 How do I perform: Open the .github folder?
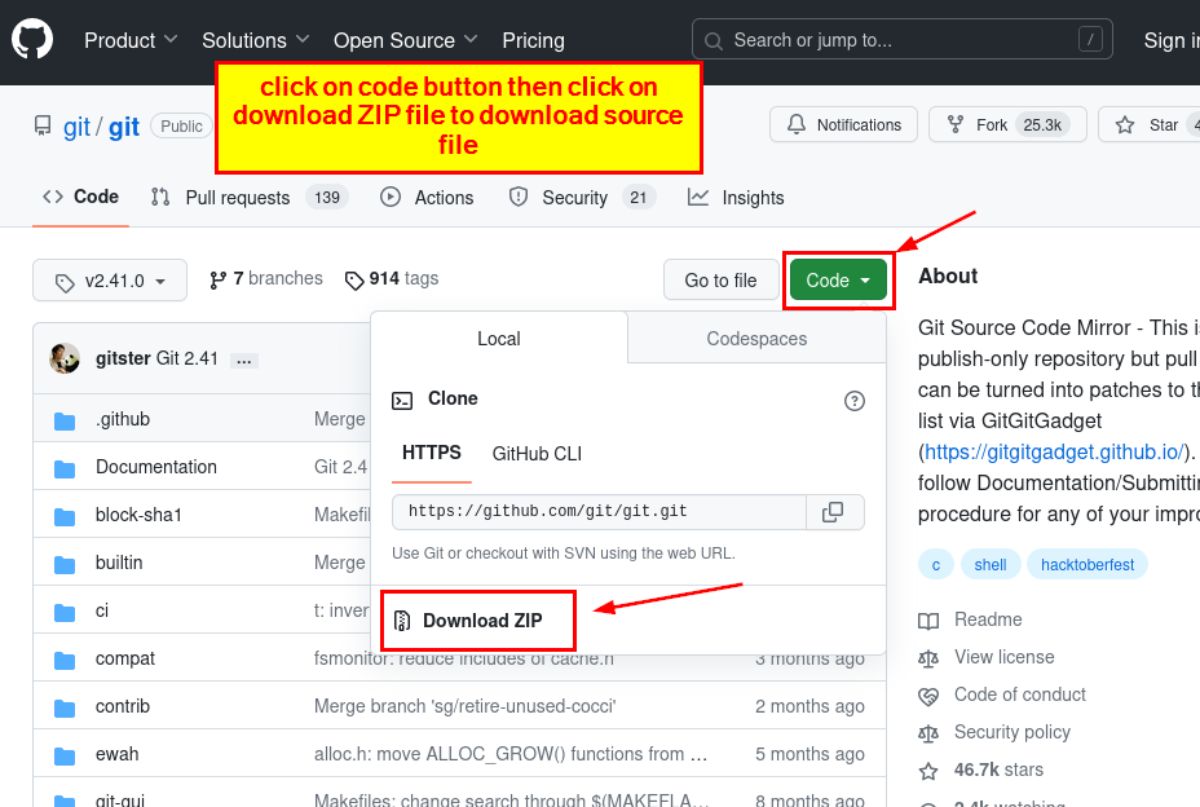coord(122,419)
